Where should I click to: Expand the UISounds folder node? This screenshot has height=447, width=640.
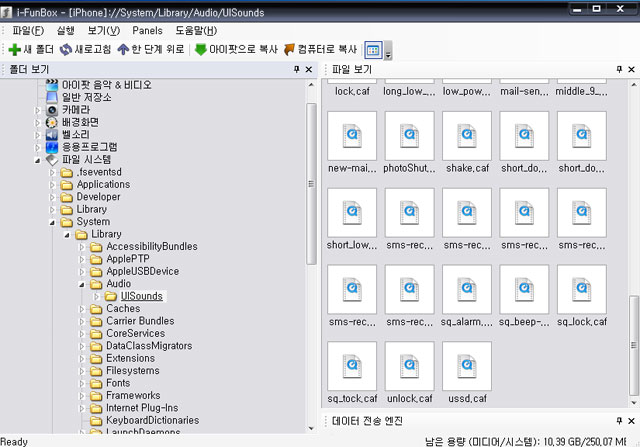96,296
